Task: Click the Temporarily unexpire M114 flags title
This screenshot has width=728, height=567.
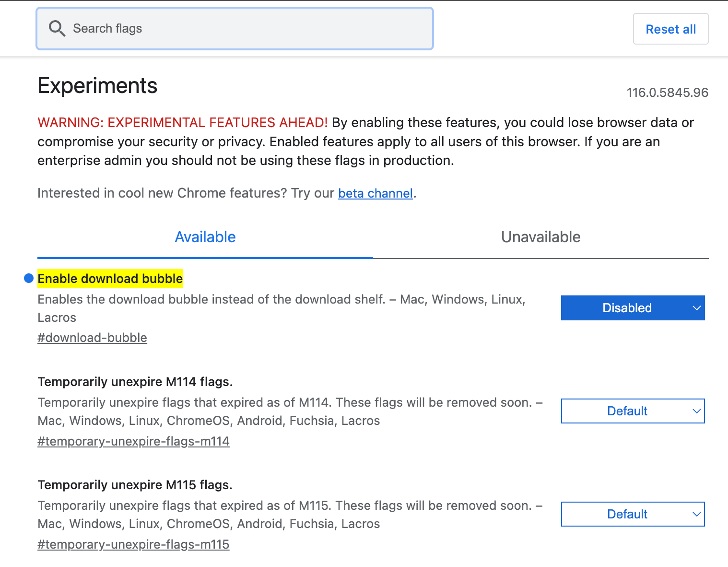Action: coord(135,381)
